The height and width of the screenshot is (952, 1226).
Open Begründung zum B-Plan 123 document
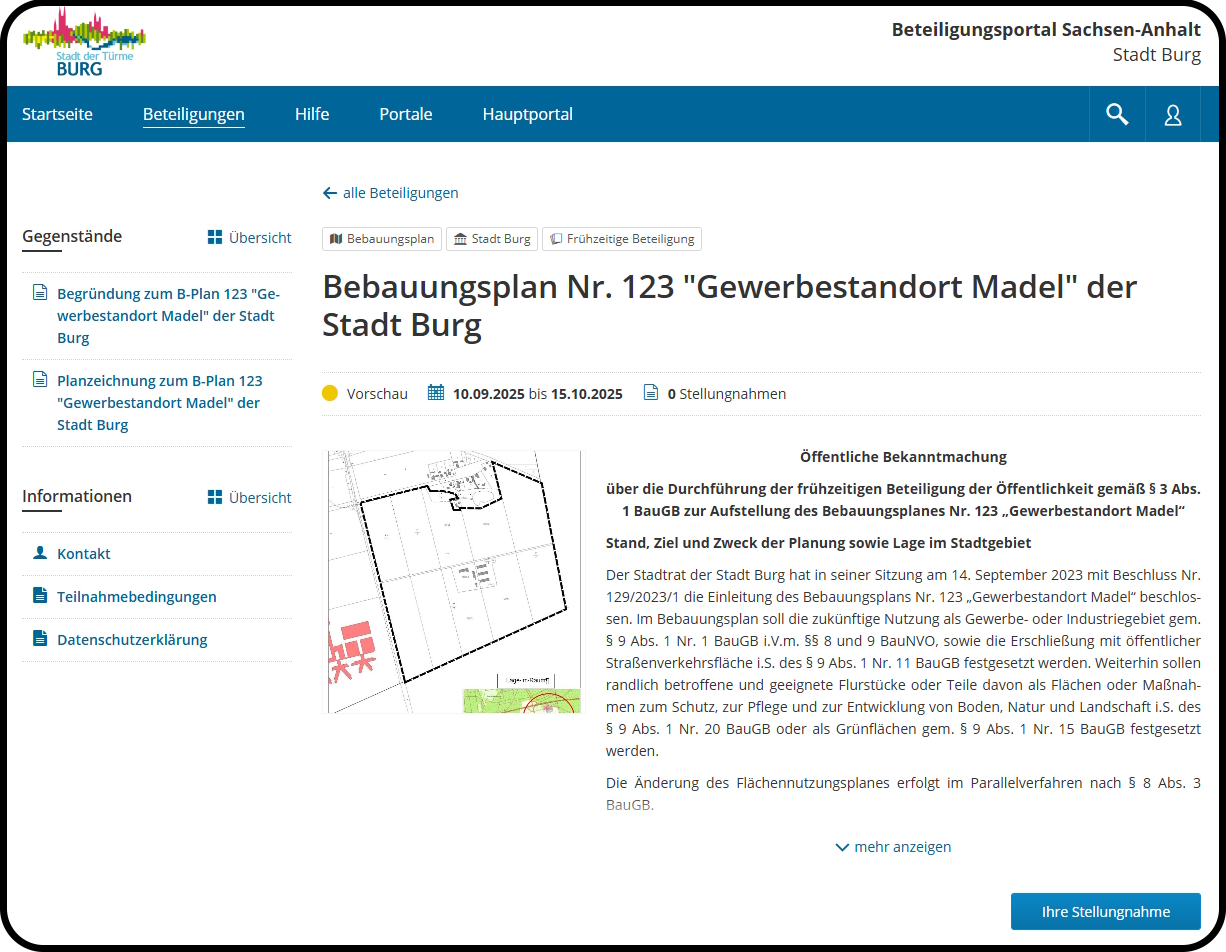(x=167, y=316)
